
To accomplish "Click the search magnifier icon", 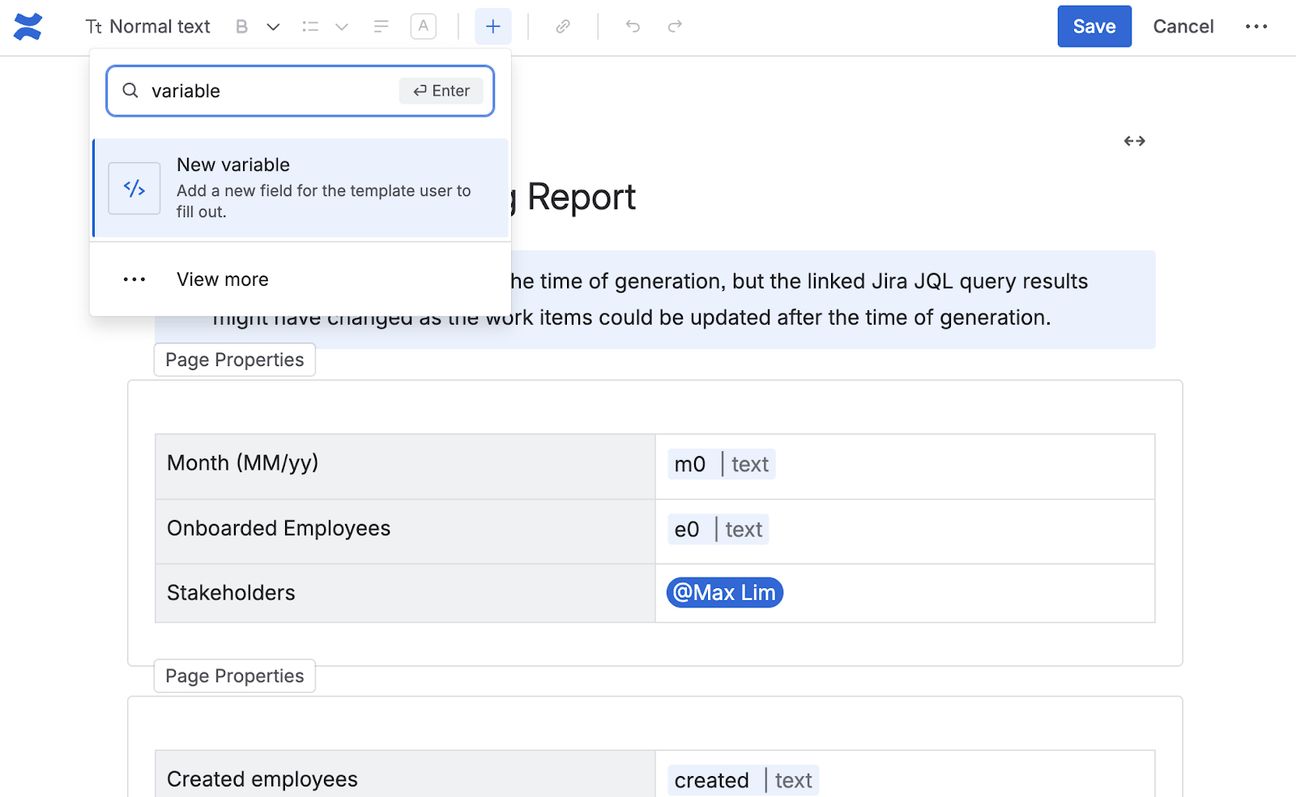I will click(x=130, y=91).
